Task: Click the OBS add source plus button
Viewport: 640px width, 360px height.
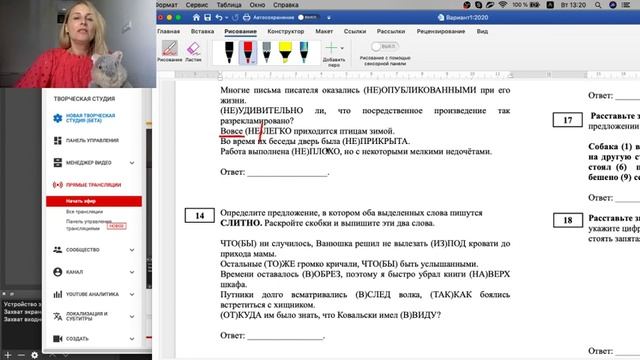Action: click(8, 355)
